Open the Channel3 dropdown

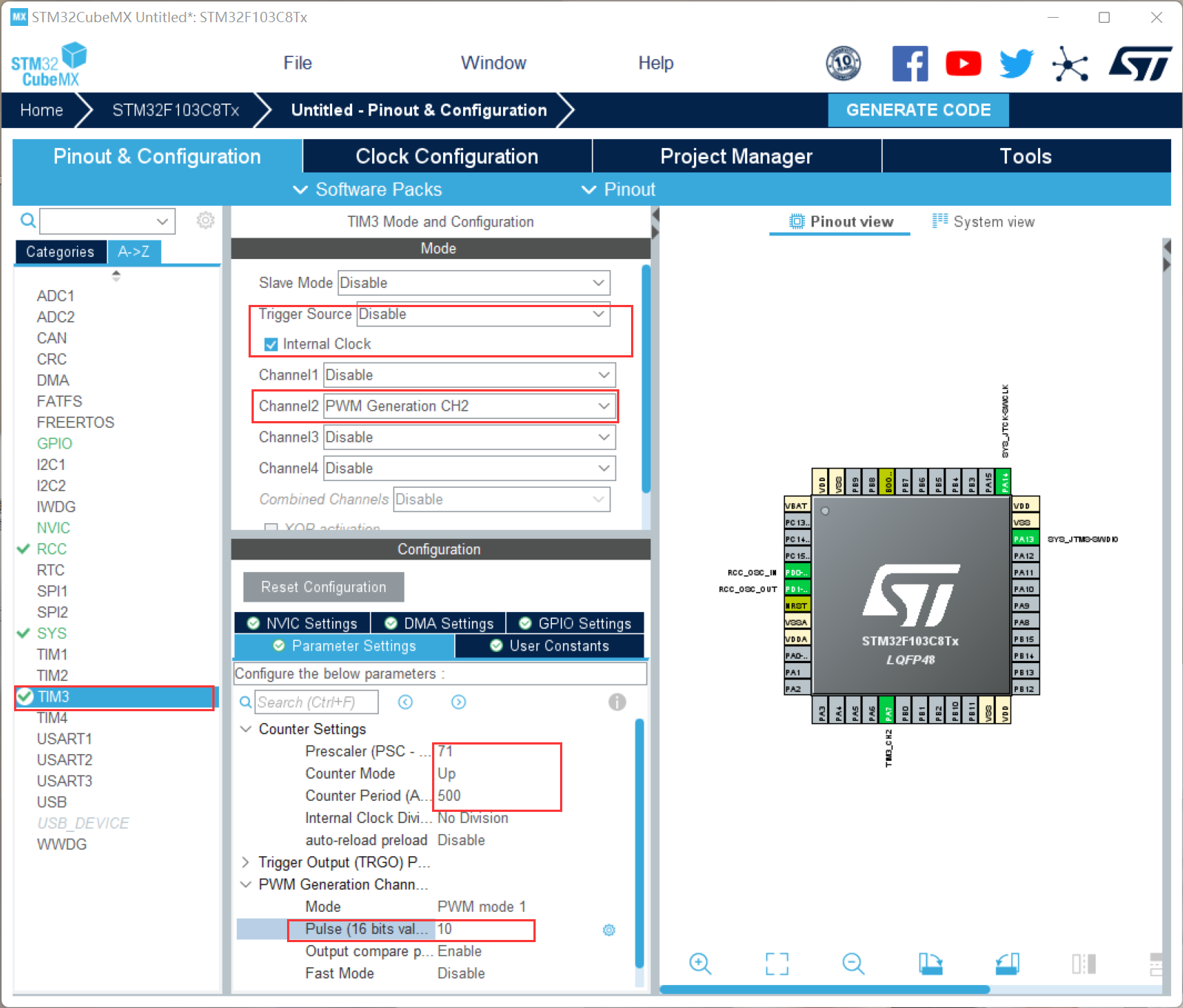point(469,437)
